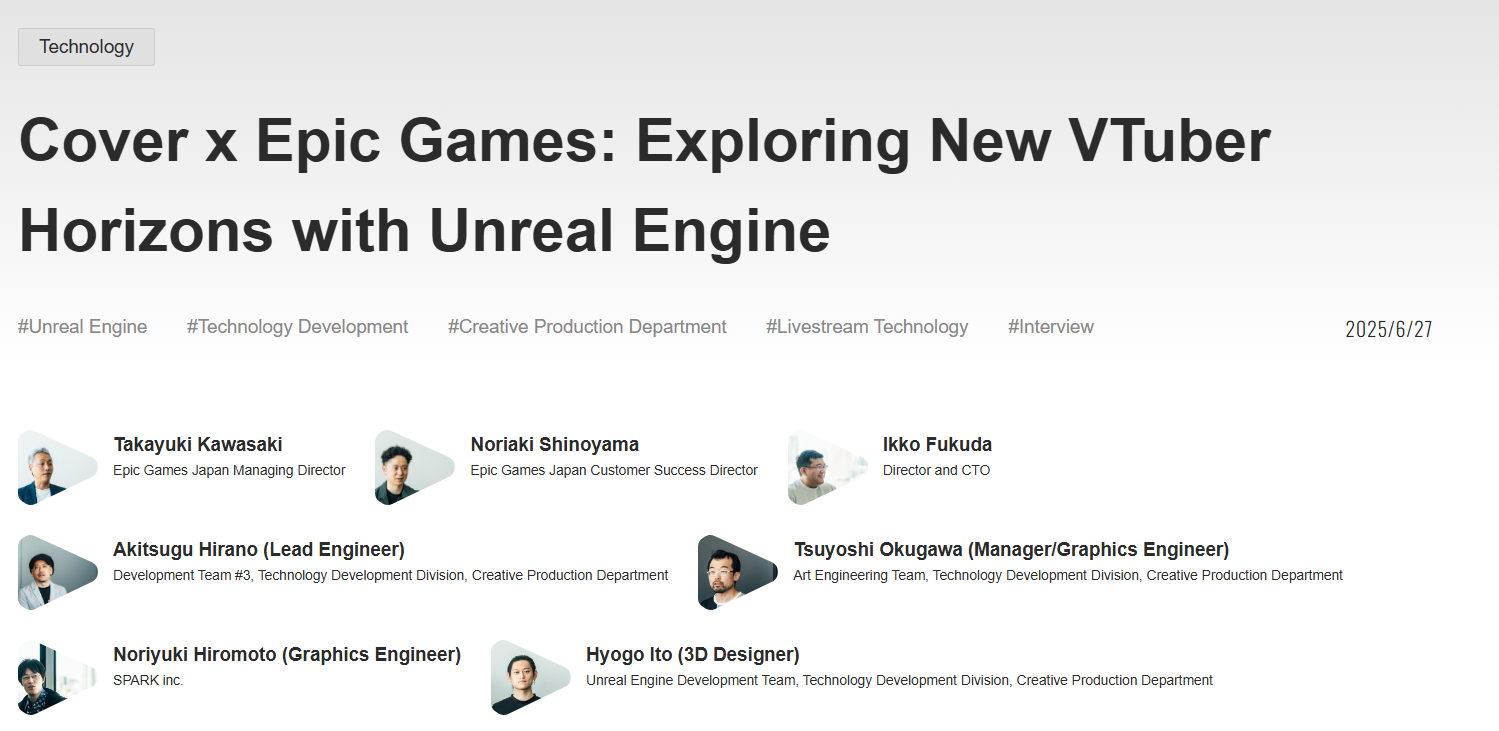Click Takayuki Kawasaki's profile photo
Viewport: 1499px width, 731px height.
[57, 467]
